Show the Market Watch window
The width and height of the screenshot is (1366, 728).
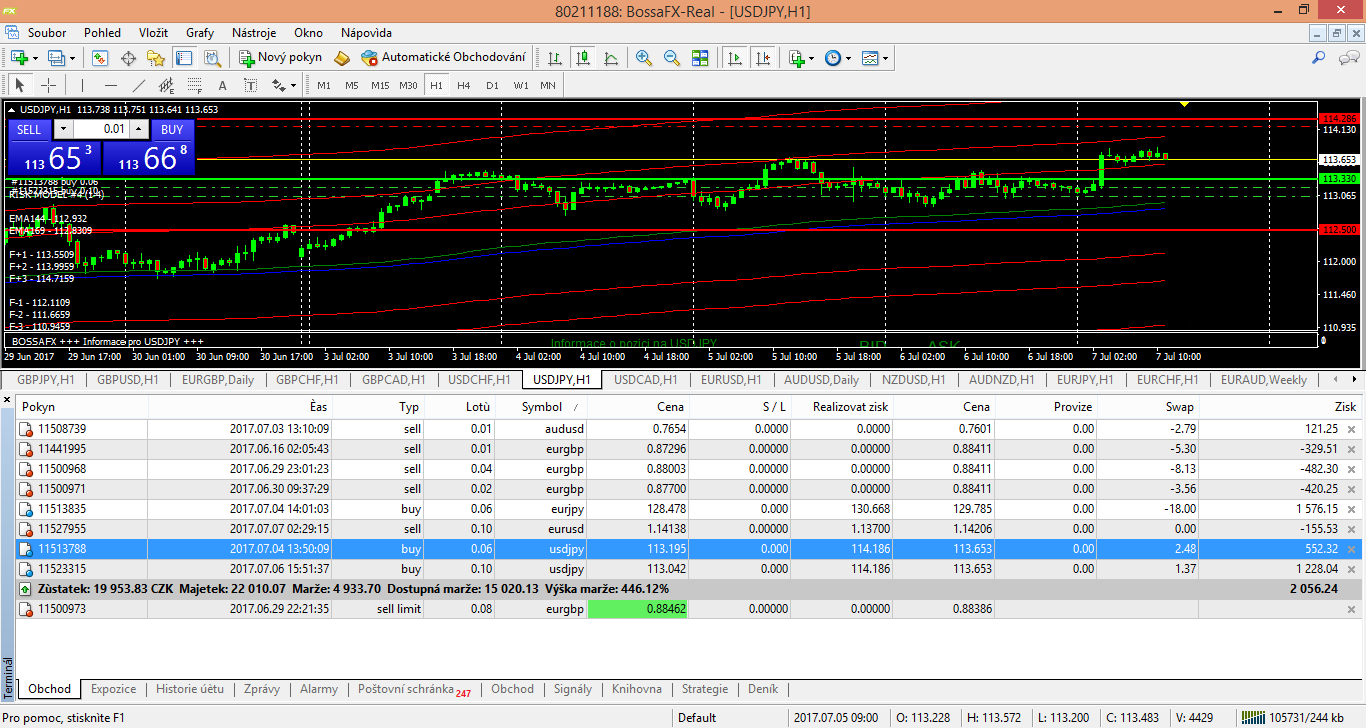[101, 58]
